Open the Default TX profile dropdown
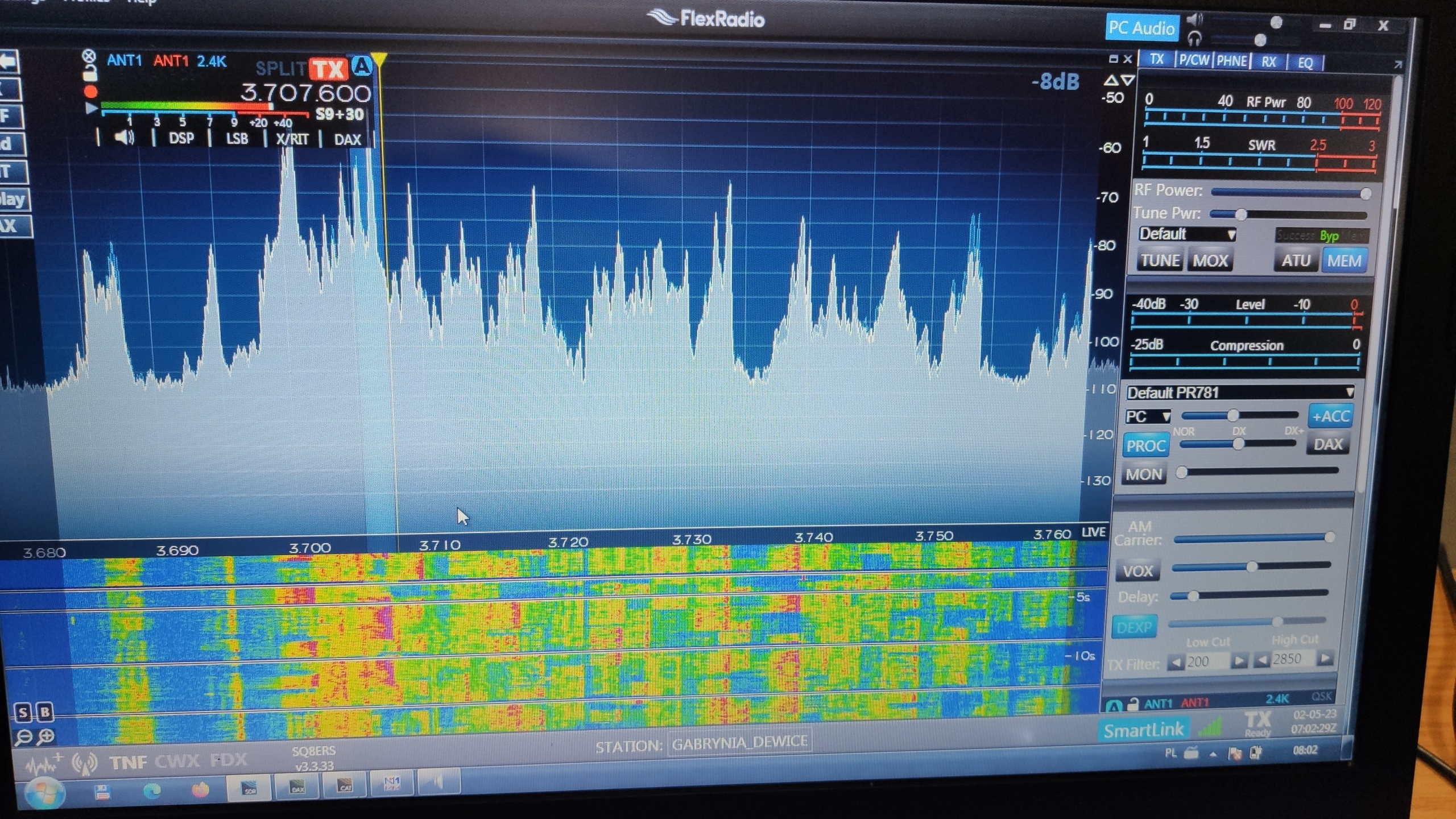1456x819 pixels. (1187, 234)
